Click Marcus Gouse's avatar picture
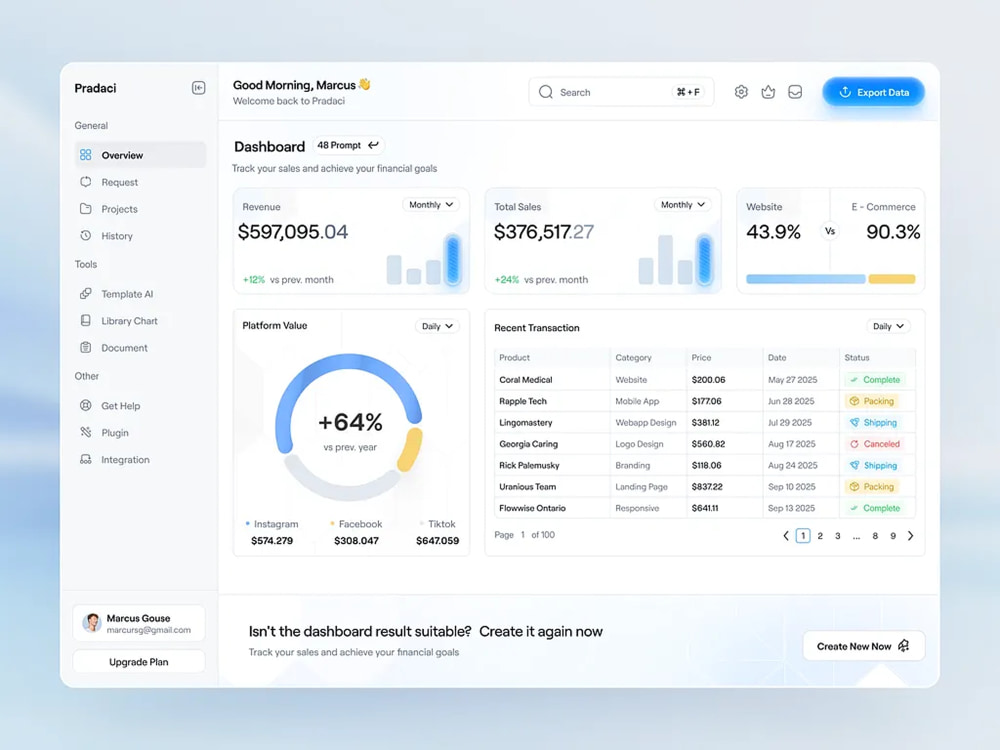 (92, 622)
